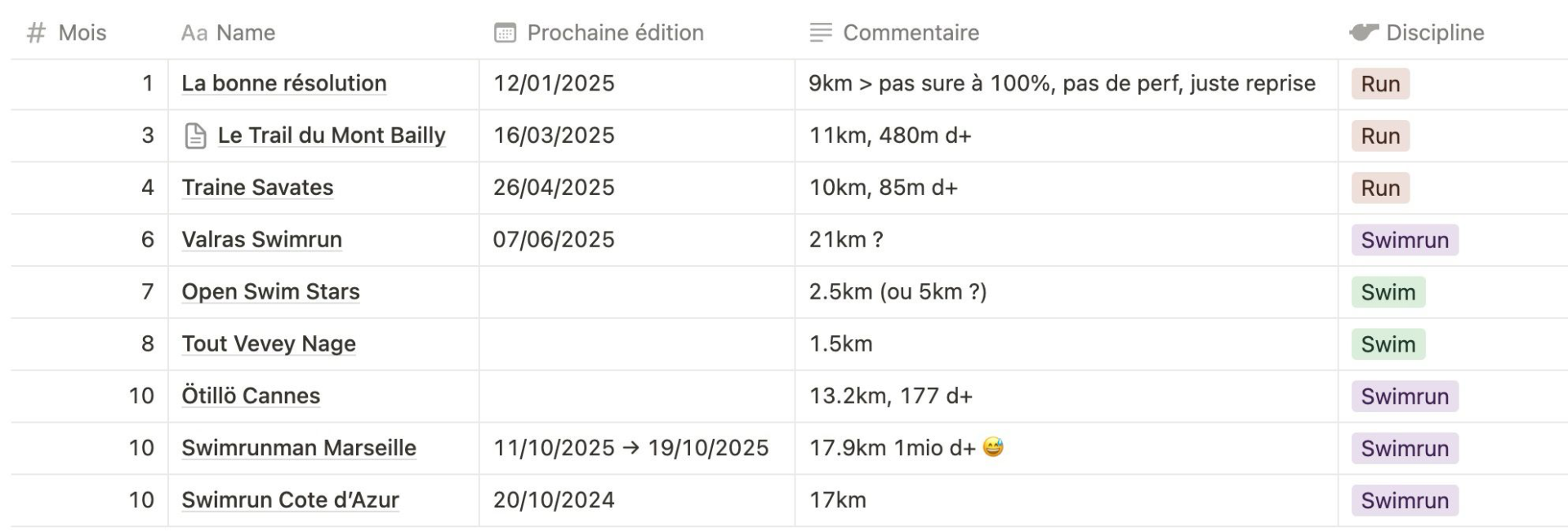
Task: Click the text lines icon beside Commentaire
Action: click(821, 33)
